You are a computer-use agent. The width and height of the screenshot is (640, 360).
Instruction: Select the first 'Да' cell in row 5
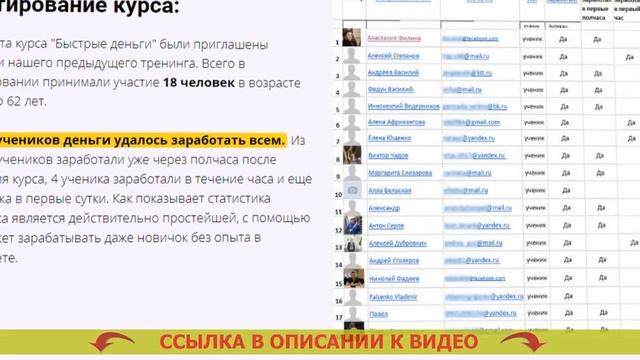564,107
